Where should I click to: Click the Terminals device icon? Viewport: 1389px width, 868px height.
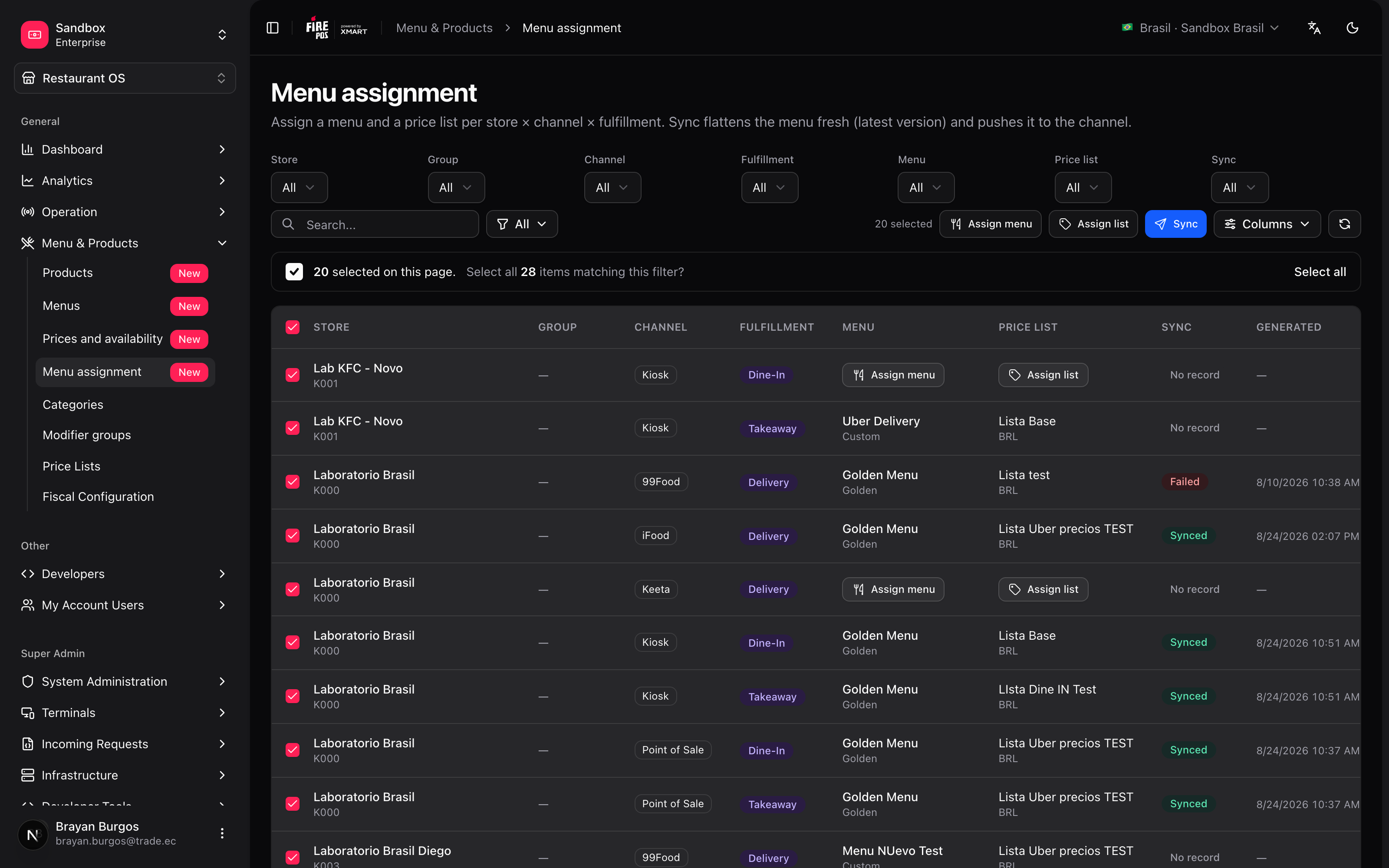(27, 713)
